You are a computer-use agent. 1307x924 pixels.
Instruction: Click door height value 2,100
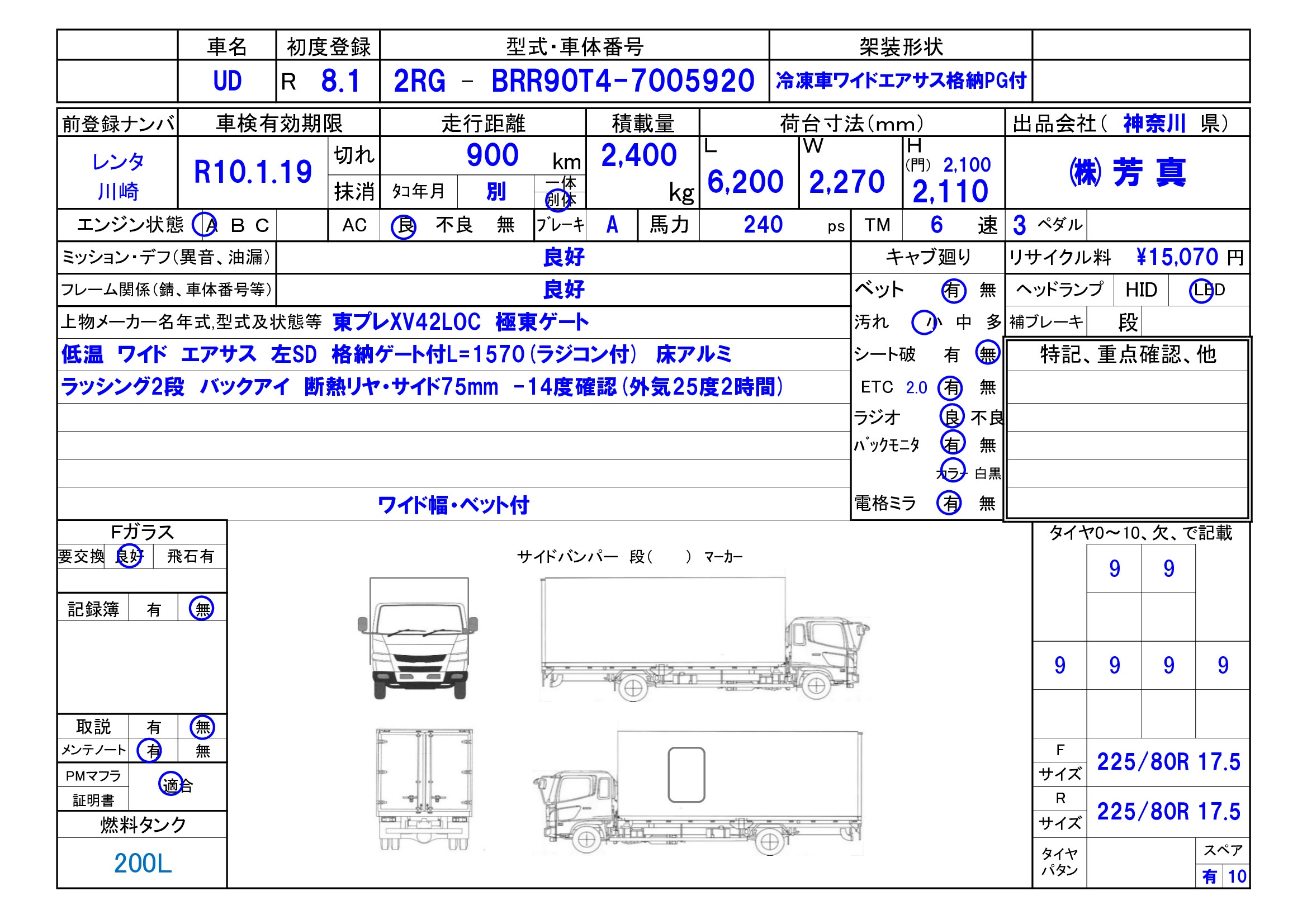[x=967, y=164]
